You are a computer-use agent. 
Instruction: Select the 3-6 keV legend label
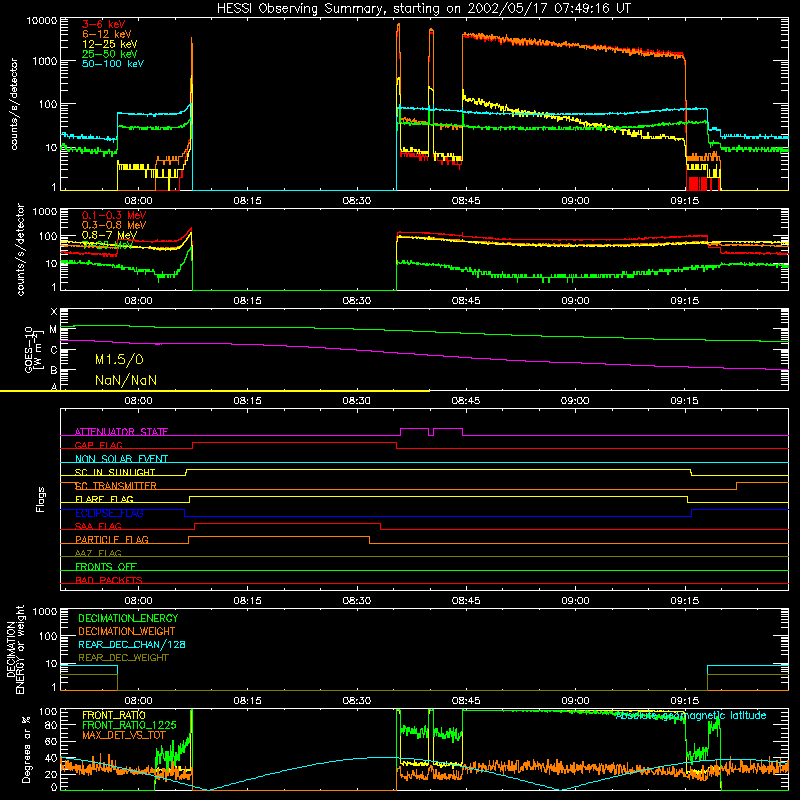(x=103, y=24)
